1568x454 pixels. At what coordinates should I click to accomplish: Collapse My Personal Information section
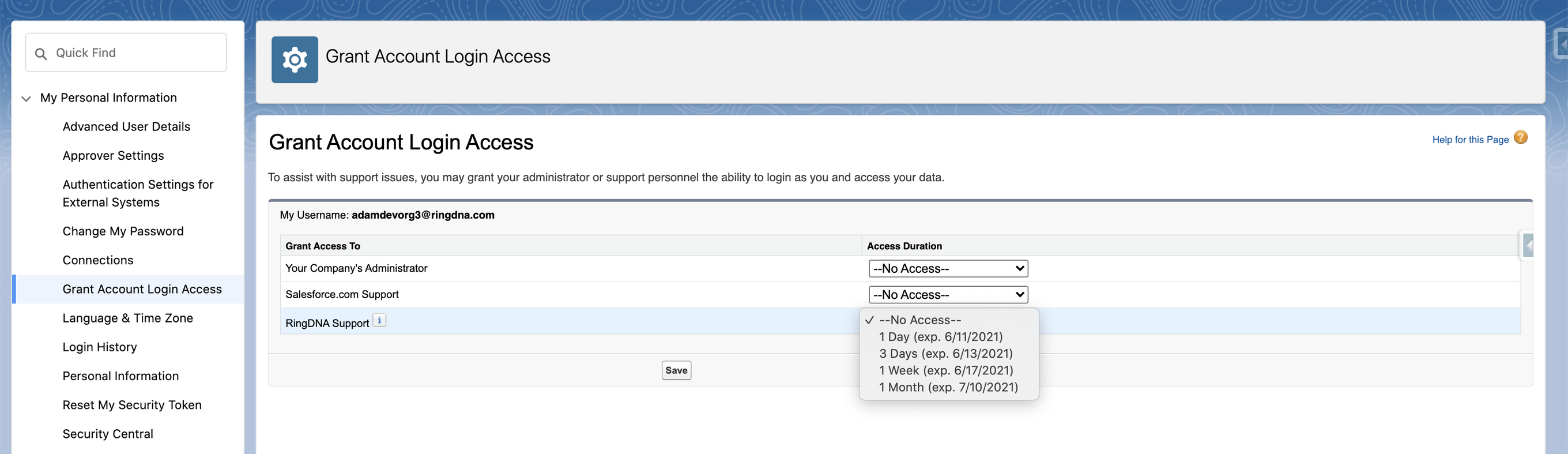tap(26, 98)
